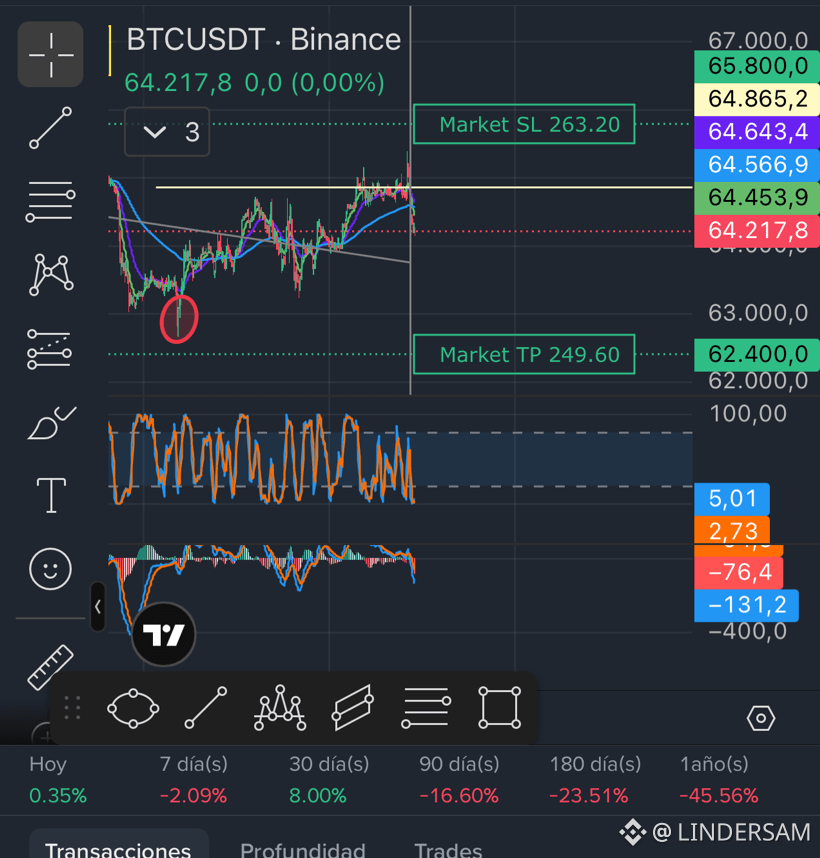The width and height of the screenshot is (820, 858).
Task: Click the -45.56% yearly change value
Action: click(718, 796)
